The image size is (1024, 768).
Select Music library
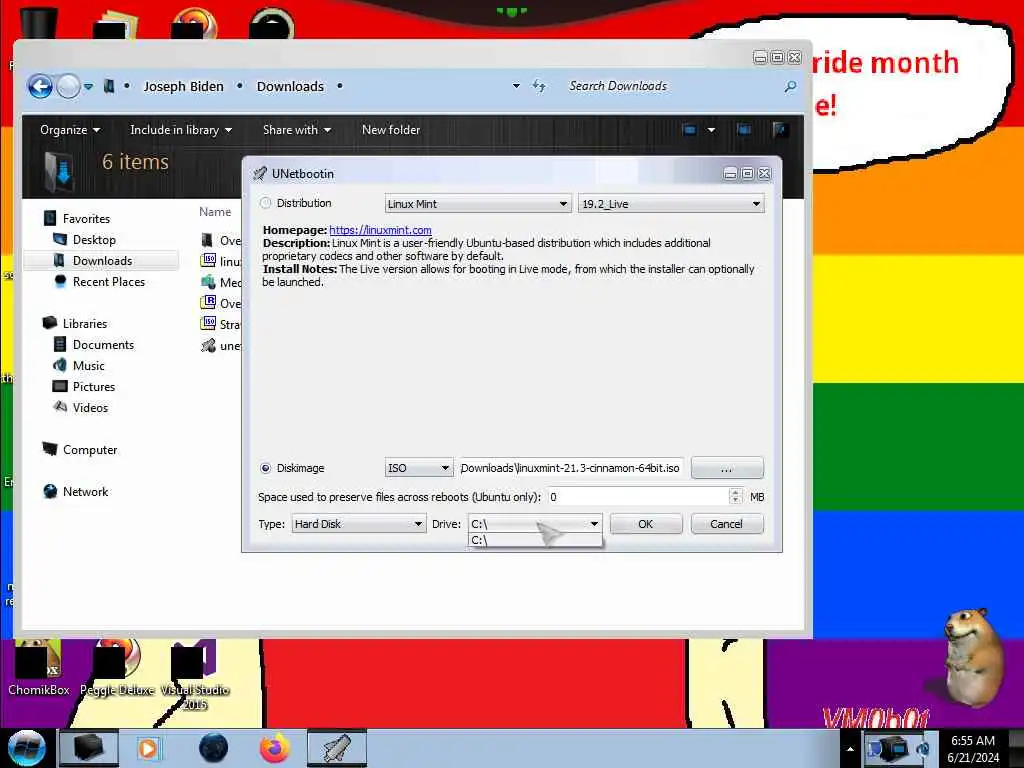coord(89,366)
